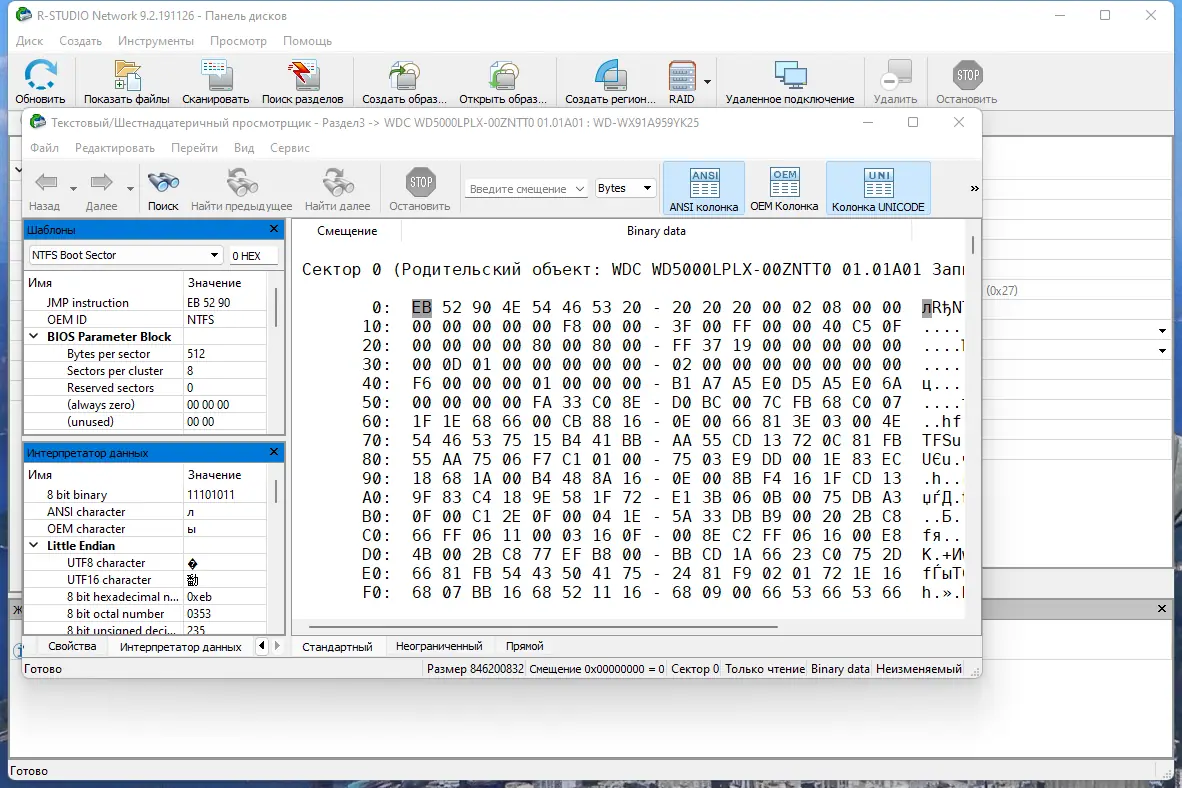Screen dimensions: 1182x788
Task: Click the 0 HEX offset field
Action: [x=253, y=256]
